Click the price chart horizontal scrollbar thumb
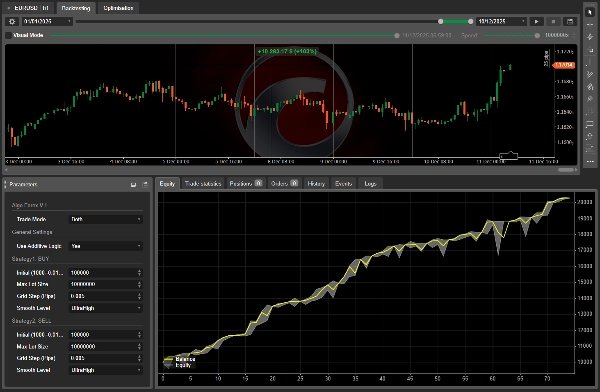 click(x=566, y=170)
